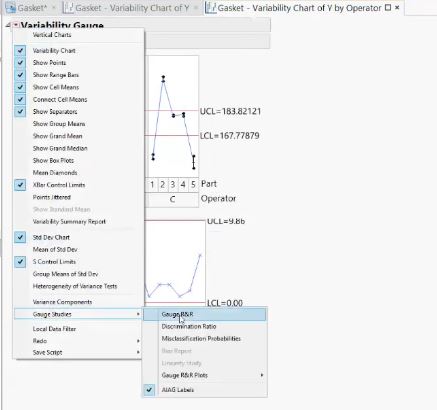The height and width of the screenshot is (410, 437).
Task: Click the chart icon on Variability Chart by Operator tab
Action: coord(210,8)
